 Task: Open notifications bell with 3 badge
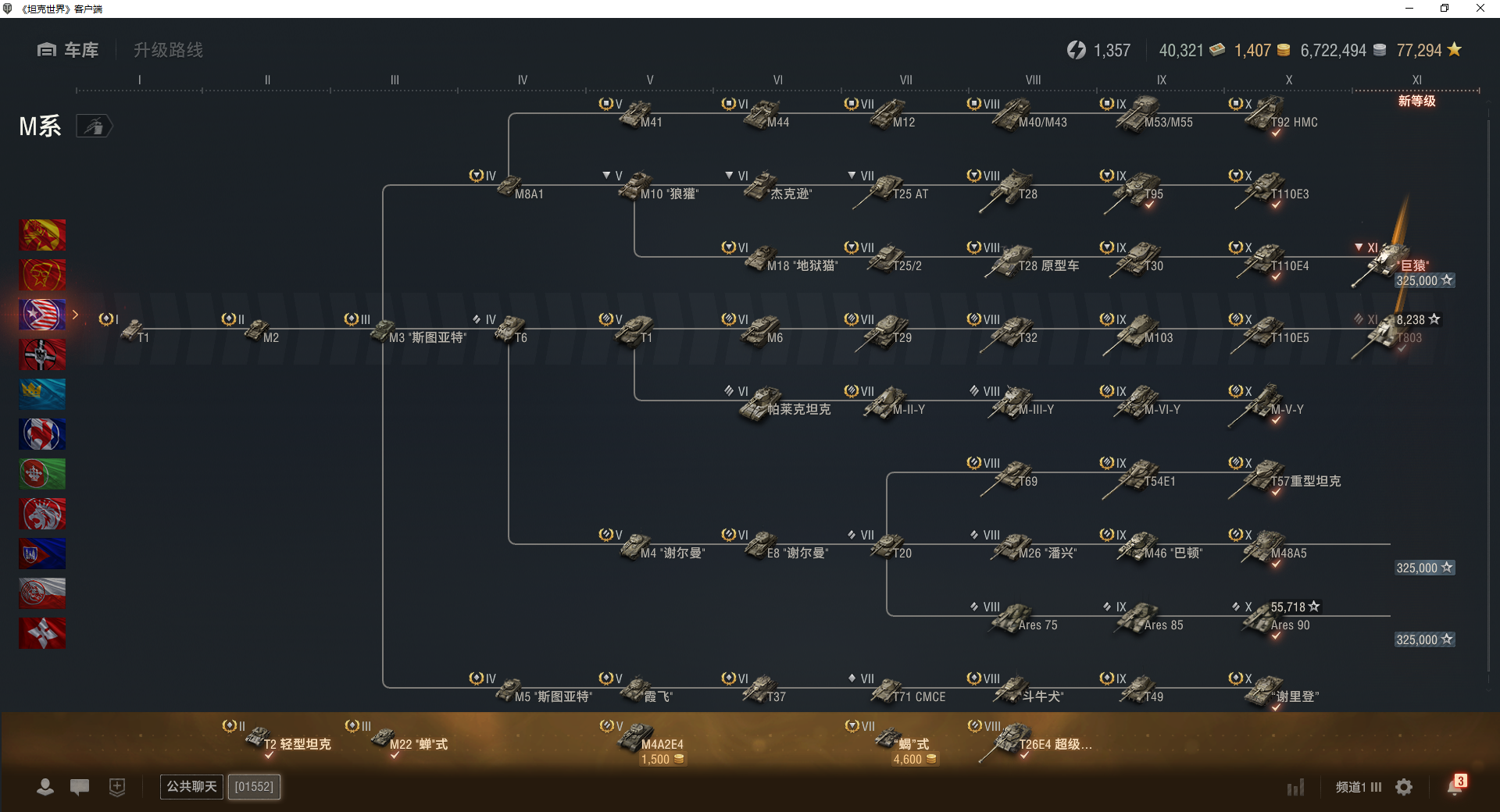pyautogui.click(x=1456, y=785)
